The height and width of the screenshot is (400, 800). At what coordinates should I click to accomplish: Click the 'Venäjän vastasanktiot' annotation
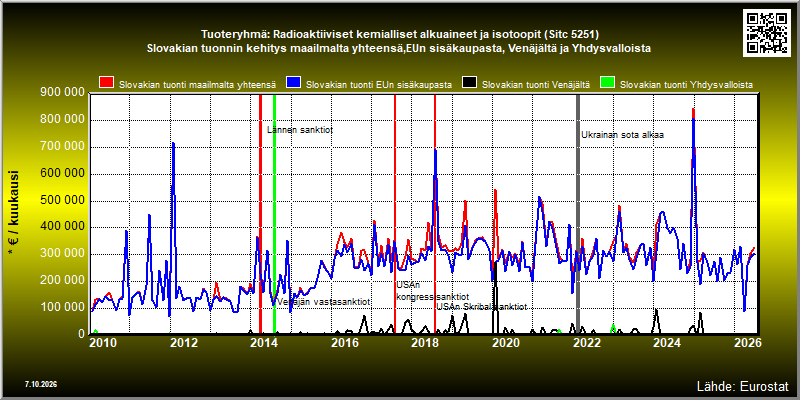(x=323, y=302)
